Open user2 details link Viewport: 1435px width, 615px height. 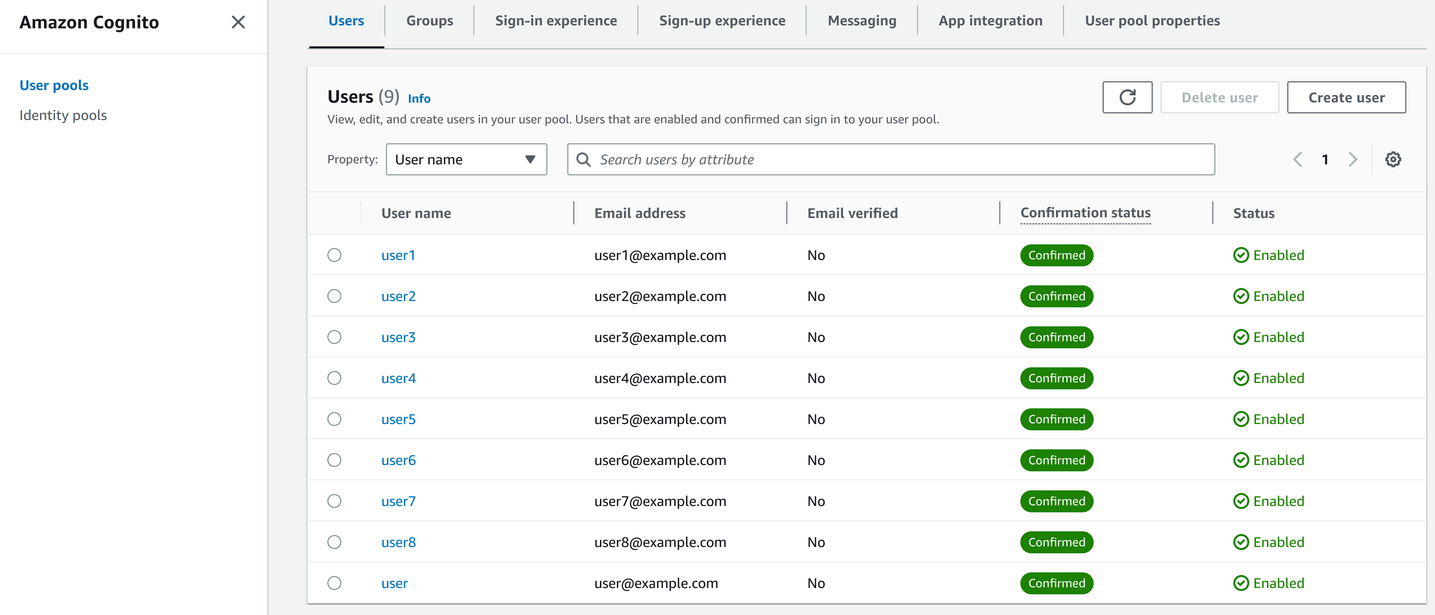[x=398, y=296]
